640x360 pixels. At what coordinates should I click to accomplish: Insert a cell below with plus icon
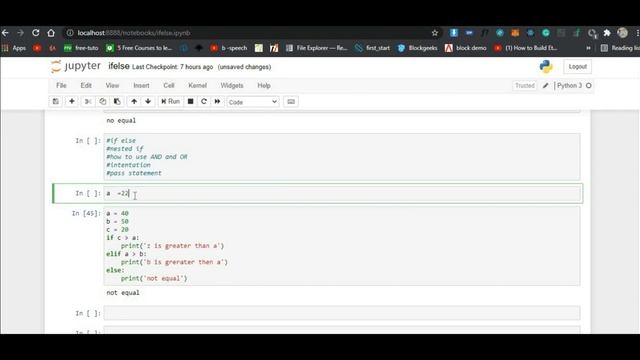tap(71, 102)
